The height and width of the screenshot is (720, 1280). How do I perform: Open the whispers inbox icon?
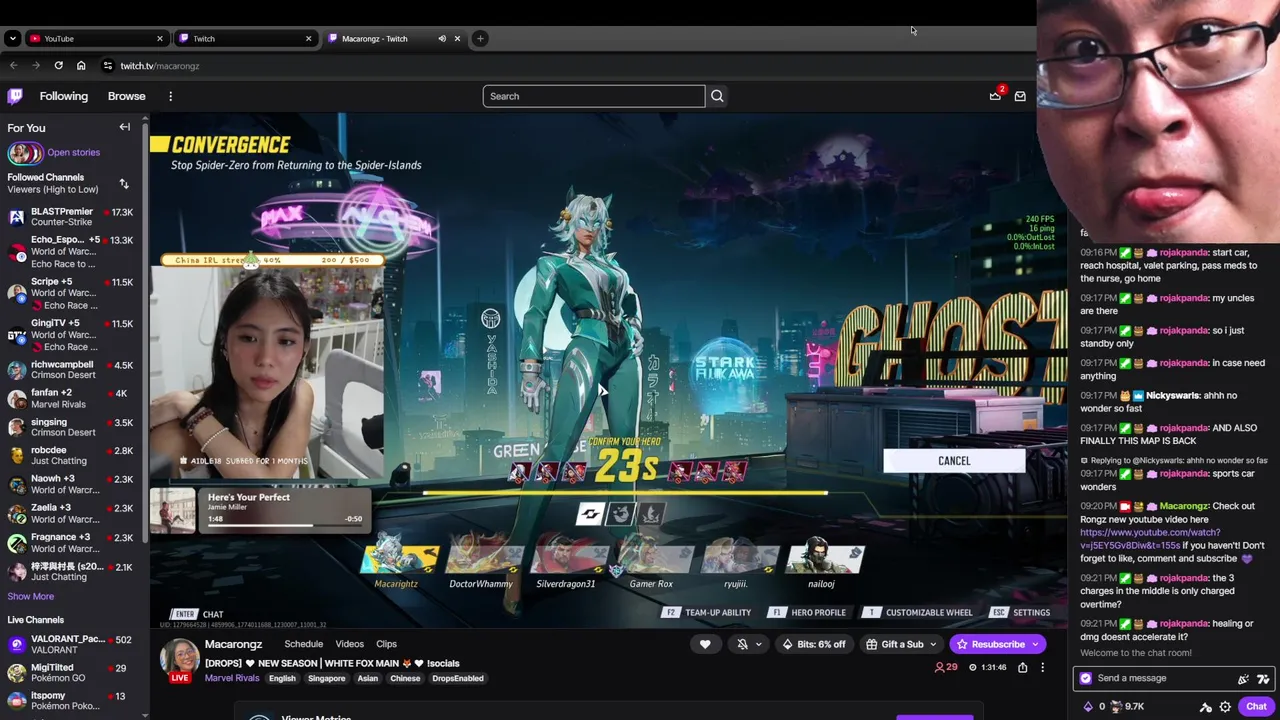point(1020,96)
